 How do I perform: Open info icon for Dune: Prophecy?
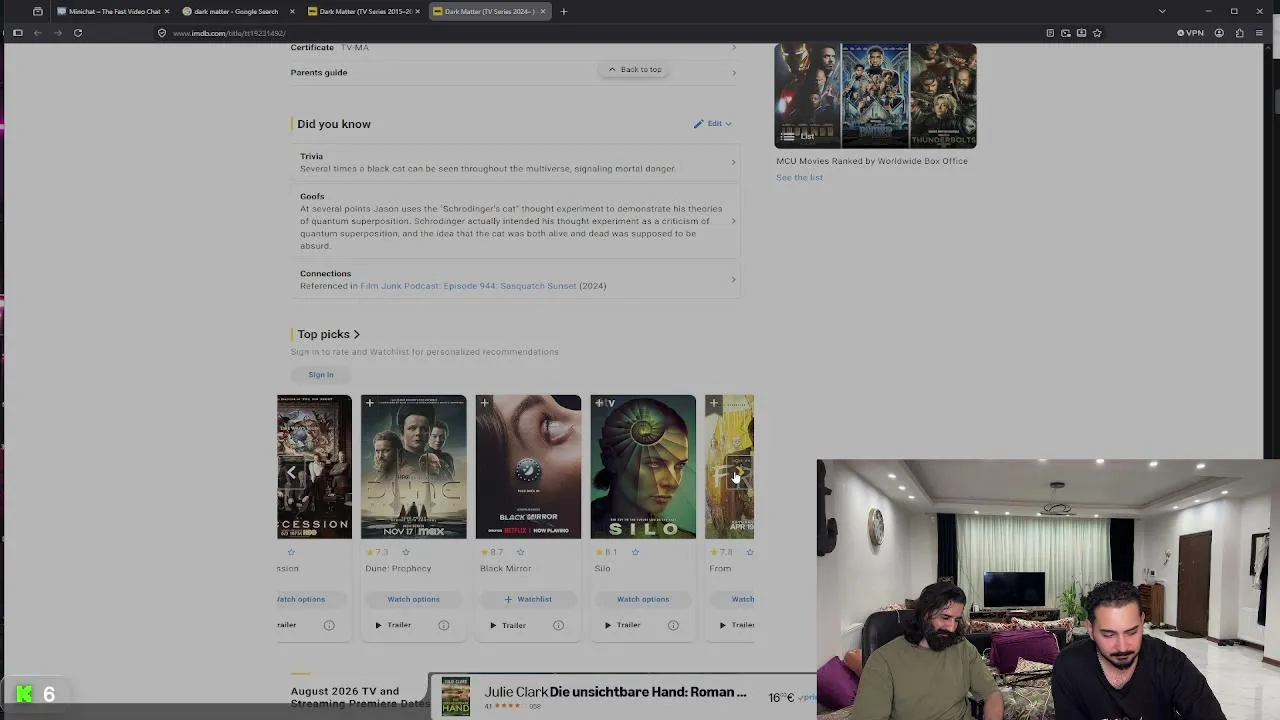coord(444,625)
